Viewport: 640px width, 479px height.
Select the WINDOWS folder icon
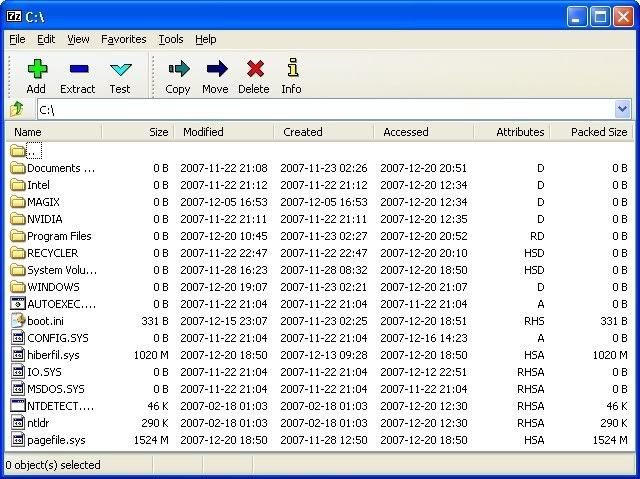pos(18,287)
